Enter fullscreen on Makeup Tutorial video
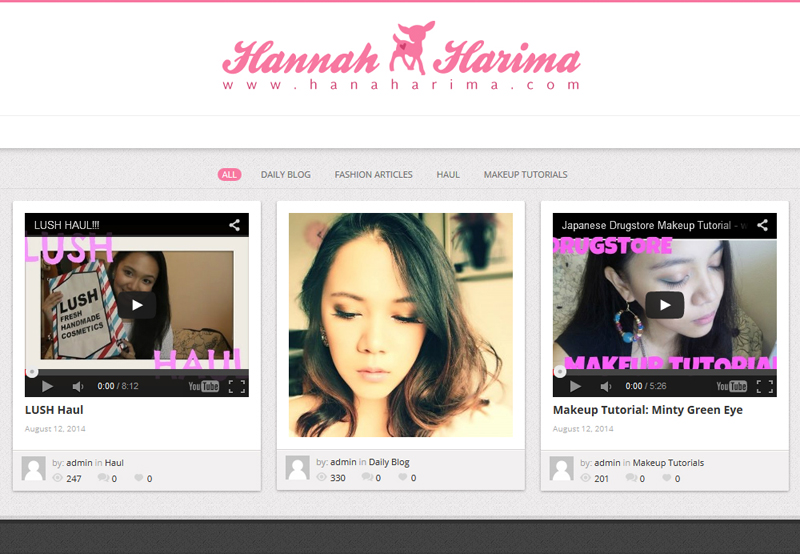The height and width of the screenshot is (554, 800). (765, 386)
